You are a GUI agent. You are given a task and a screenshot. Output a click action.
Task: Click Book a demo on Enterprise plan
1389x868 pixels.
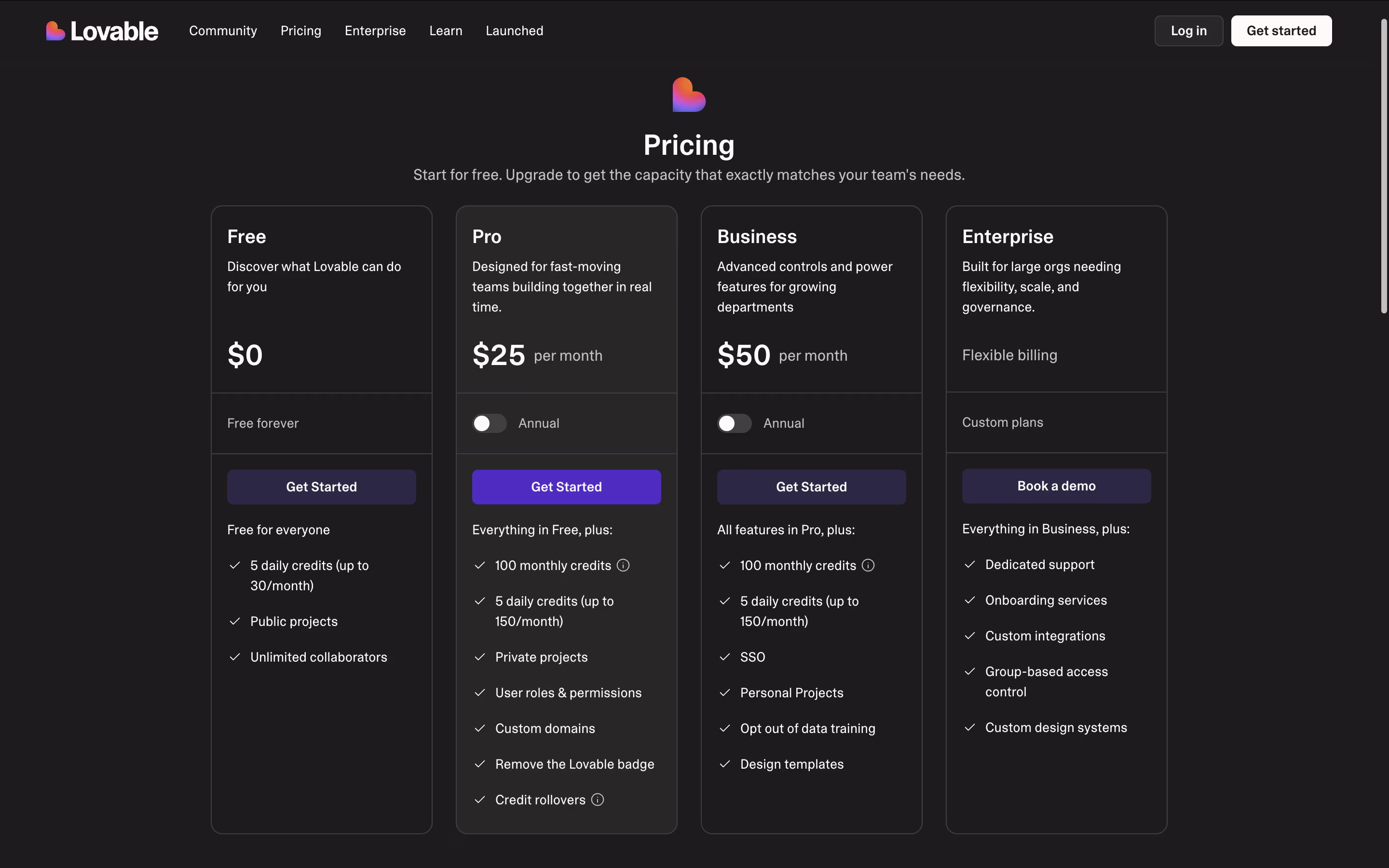coord(1056,486)
